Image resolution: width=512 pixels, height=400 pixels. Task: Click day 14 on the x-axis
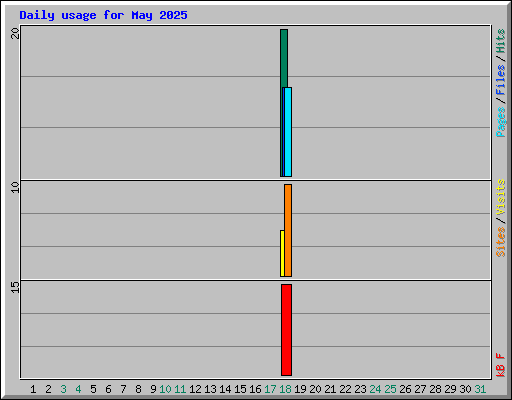click(225, 389)
